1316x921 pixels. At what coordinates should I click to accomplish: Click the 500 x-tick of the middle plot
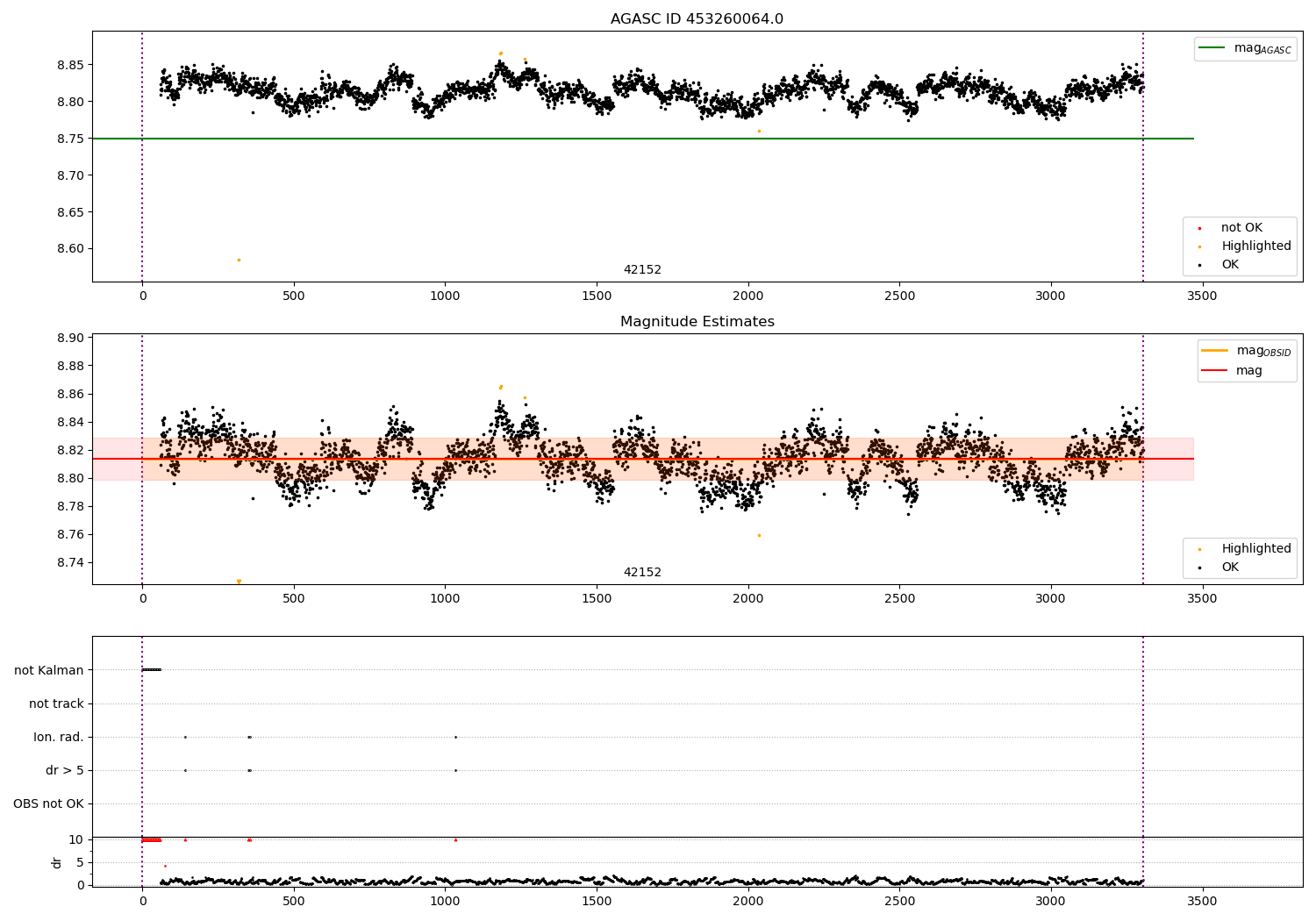[x=294, y=598]
